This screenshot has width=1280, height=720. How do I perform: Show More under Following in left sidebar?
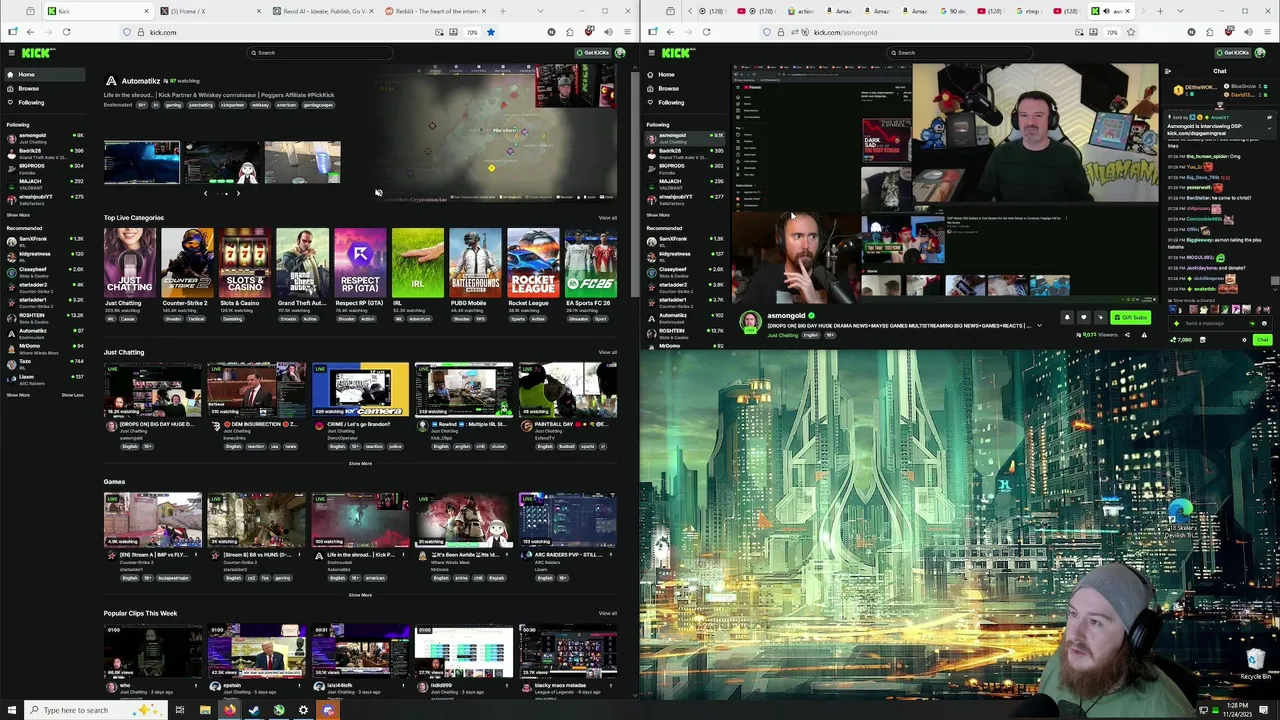pyautogui.click(x=18, y=215)
